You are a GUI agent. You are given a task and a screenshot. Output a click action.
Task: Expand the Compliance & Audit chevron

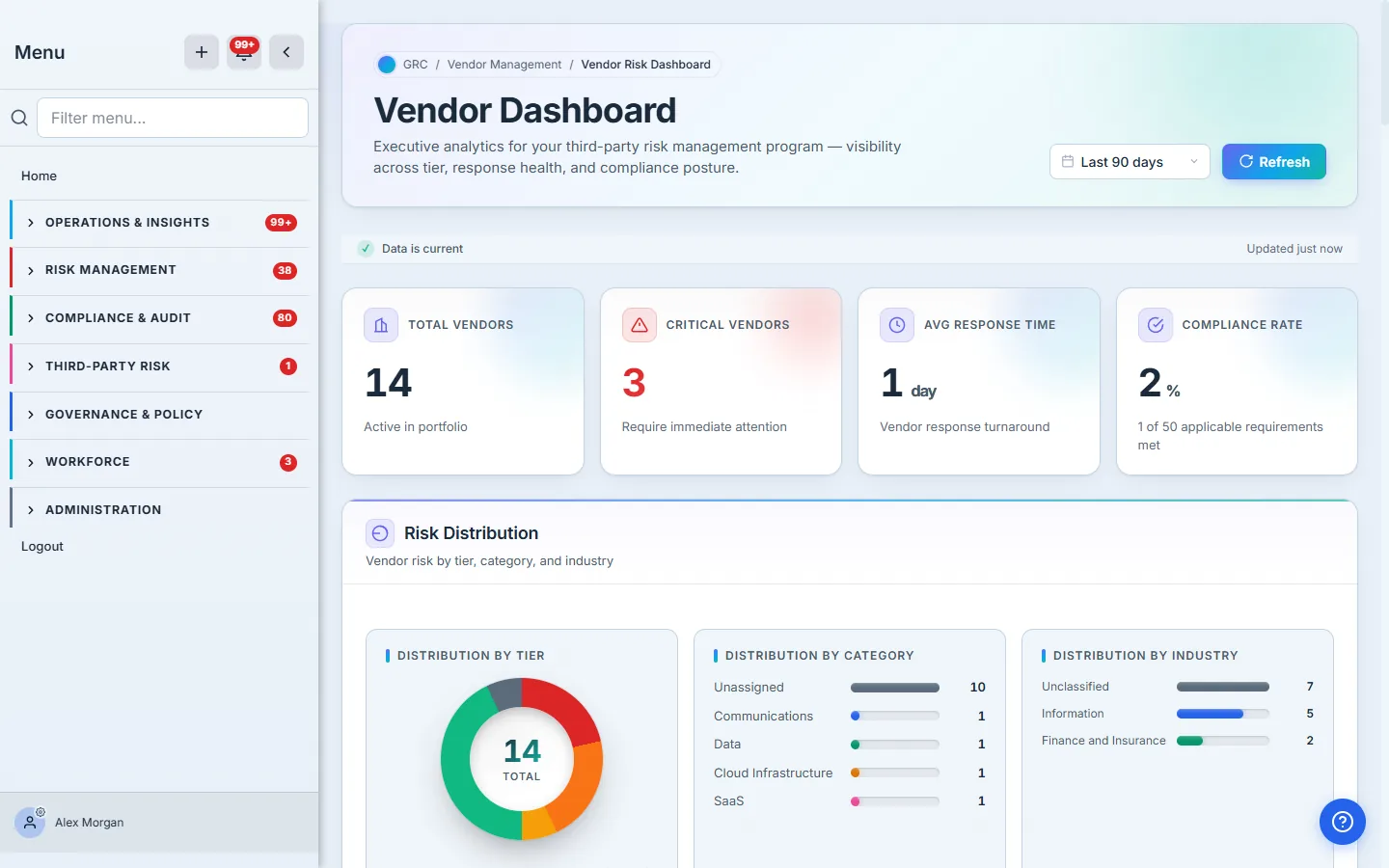point(31,318)
